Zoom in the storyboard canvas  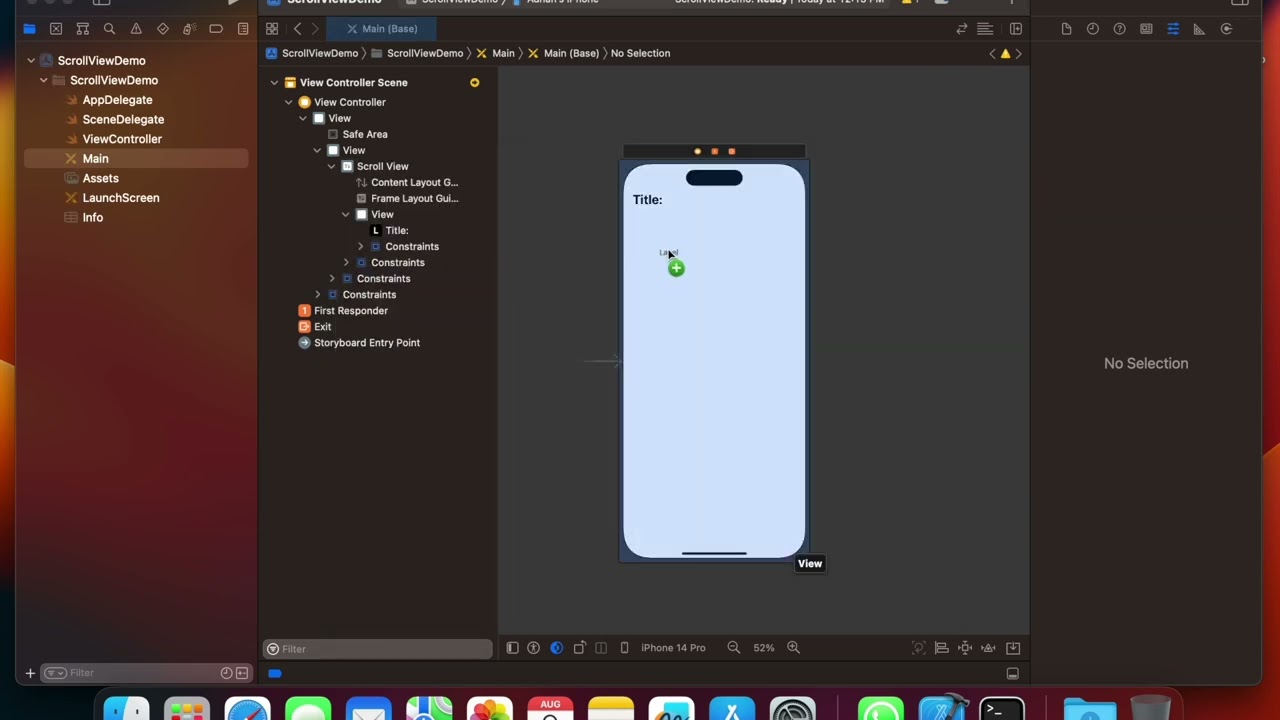[x=793, y=648]
